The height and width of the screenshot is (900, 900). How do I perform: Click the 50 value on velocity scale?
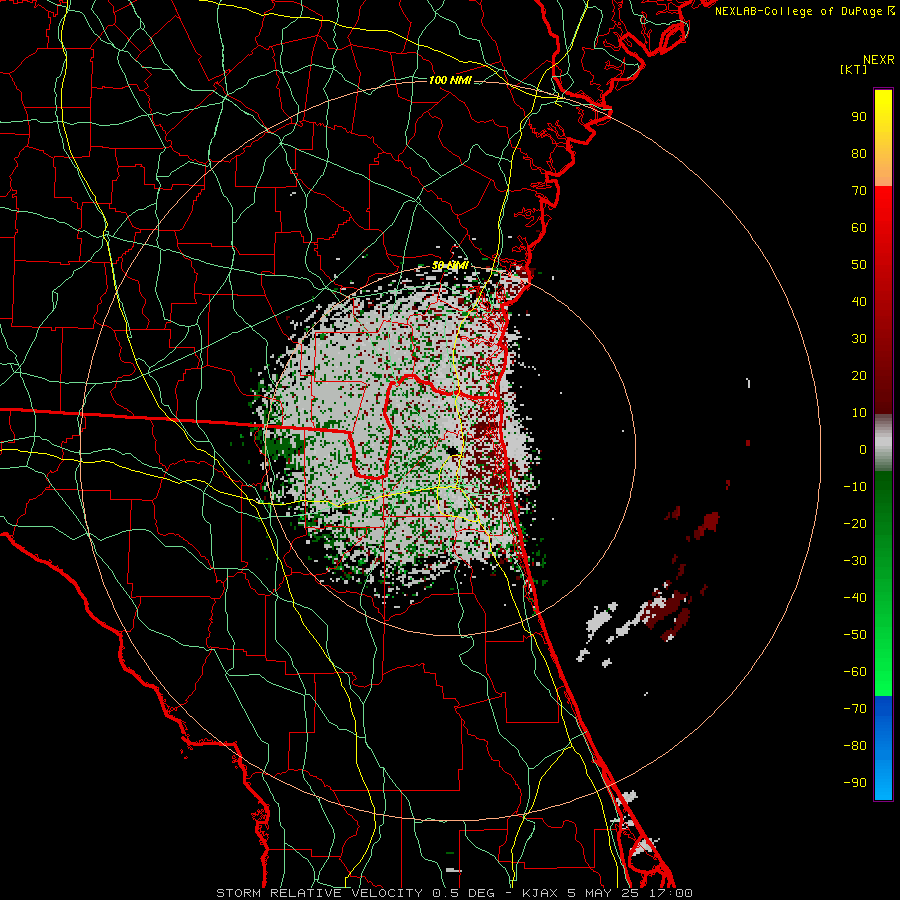pos(859,265)
